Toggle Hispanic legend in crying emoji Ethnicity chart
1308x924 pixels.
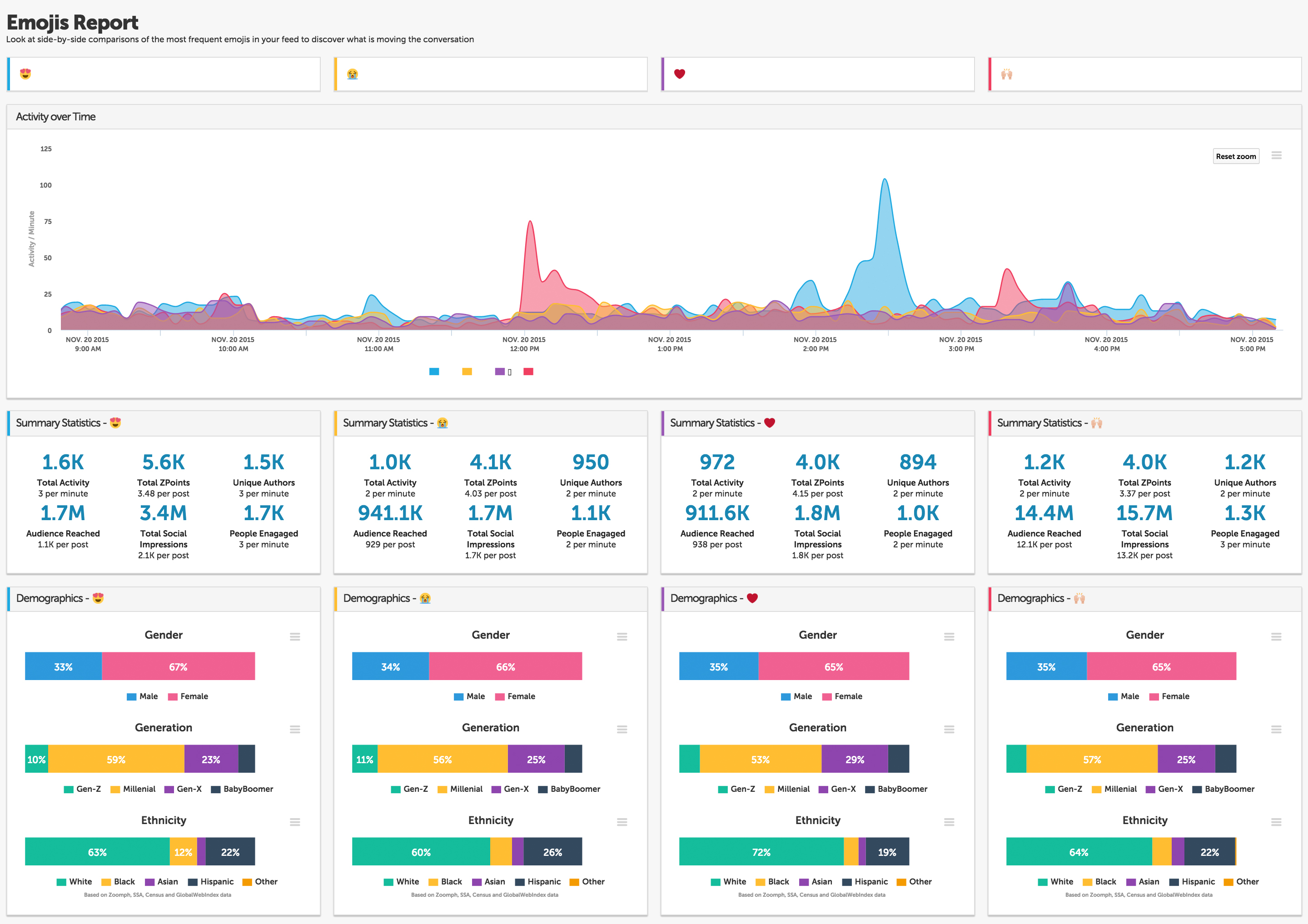538,882
